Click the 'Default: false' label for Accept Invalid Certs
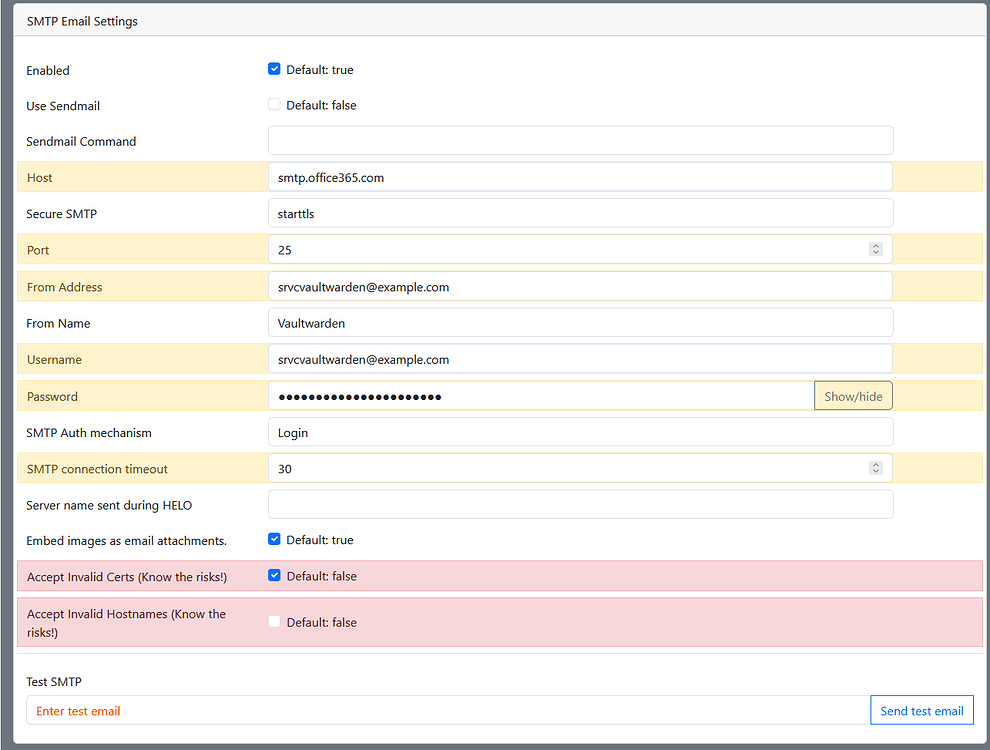Image resolution: width=990 pixels, height=750 pixels. (321, 576)
